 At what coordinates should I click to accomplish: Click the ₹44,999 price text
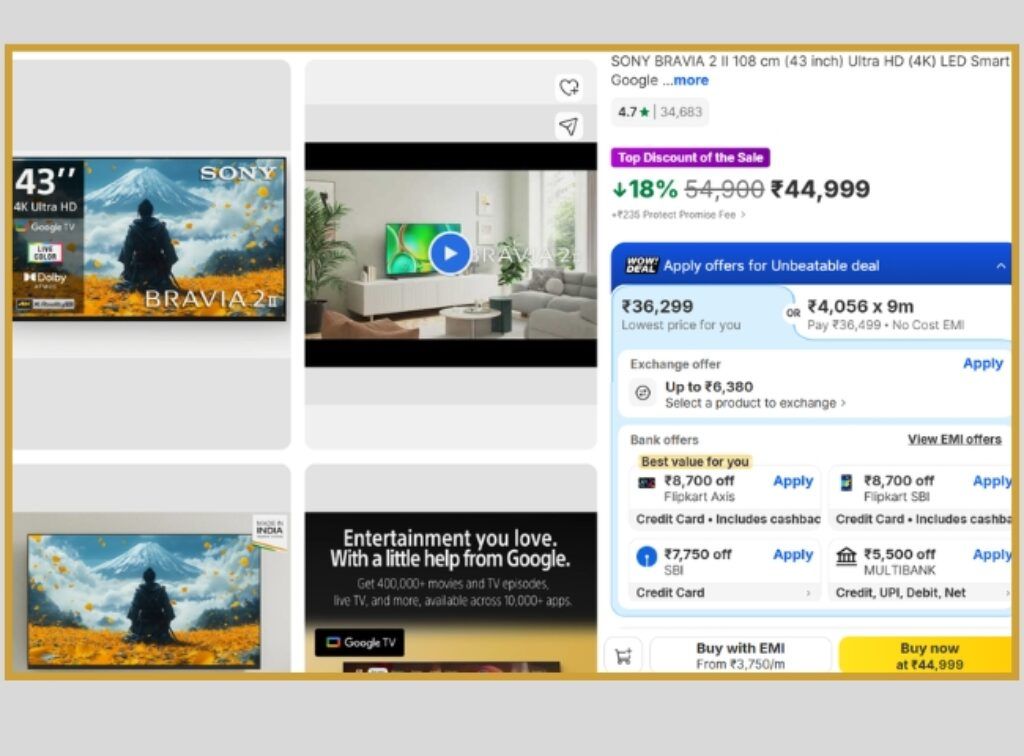coord(820,189)
